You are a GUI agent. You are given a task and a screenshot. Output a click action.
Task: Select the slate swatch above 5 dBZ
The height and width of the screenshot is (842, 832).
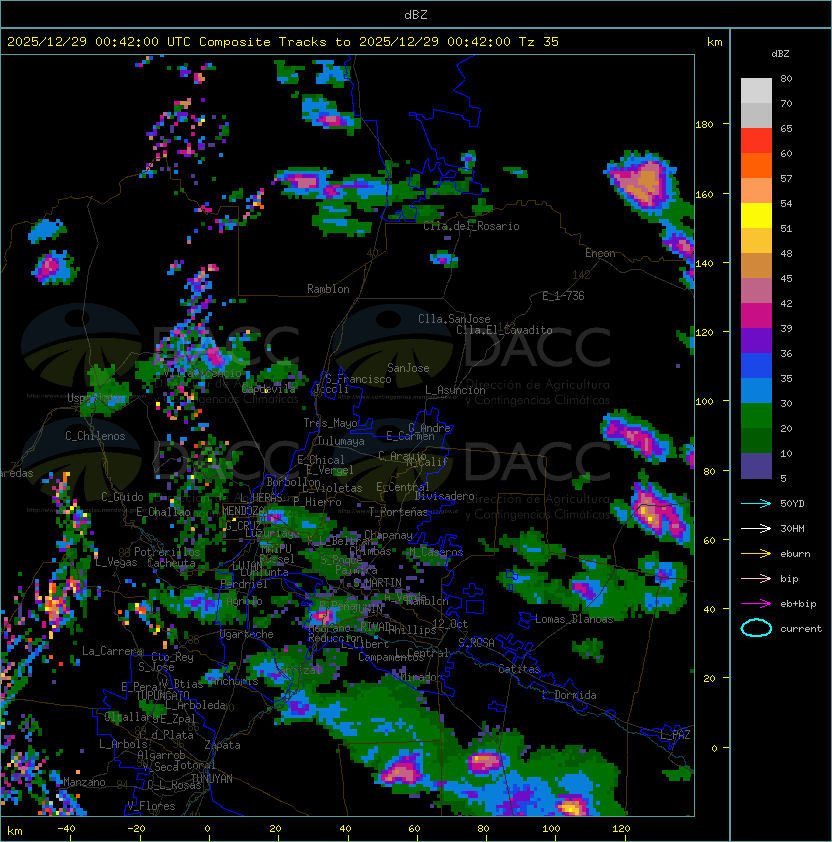point(756,466)
